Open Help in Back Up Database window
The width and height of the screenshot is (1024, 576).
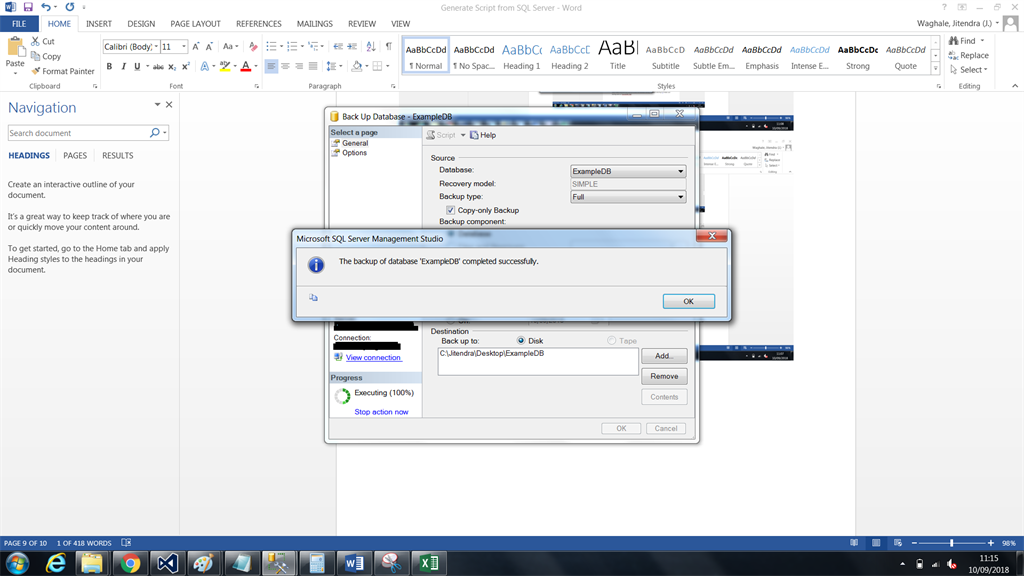[483, 135]
